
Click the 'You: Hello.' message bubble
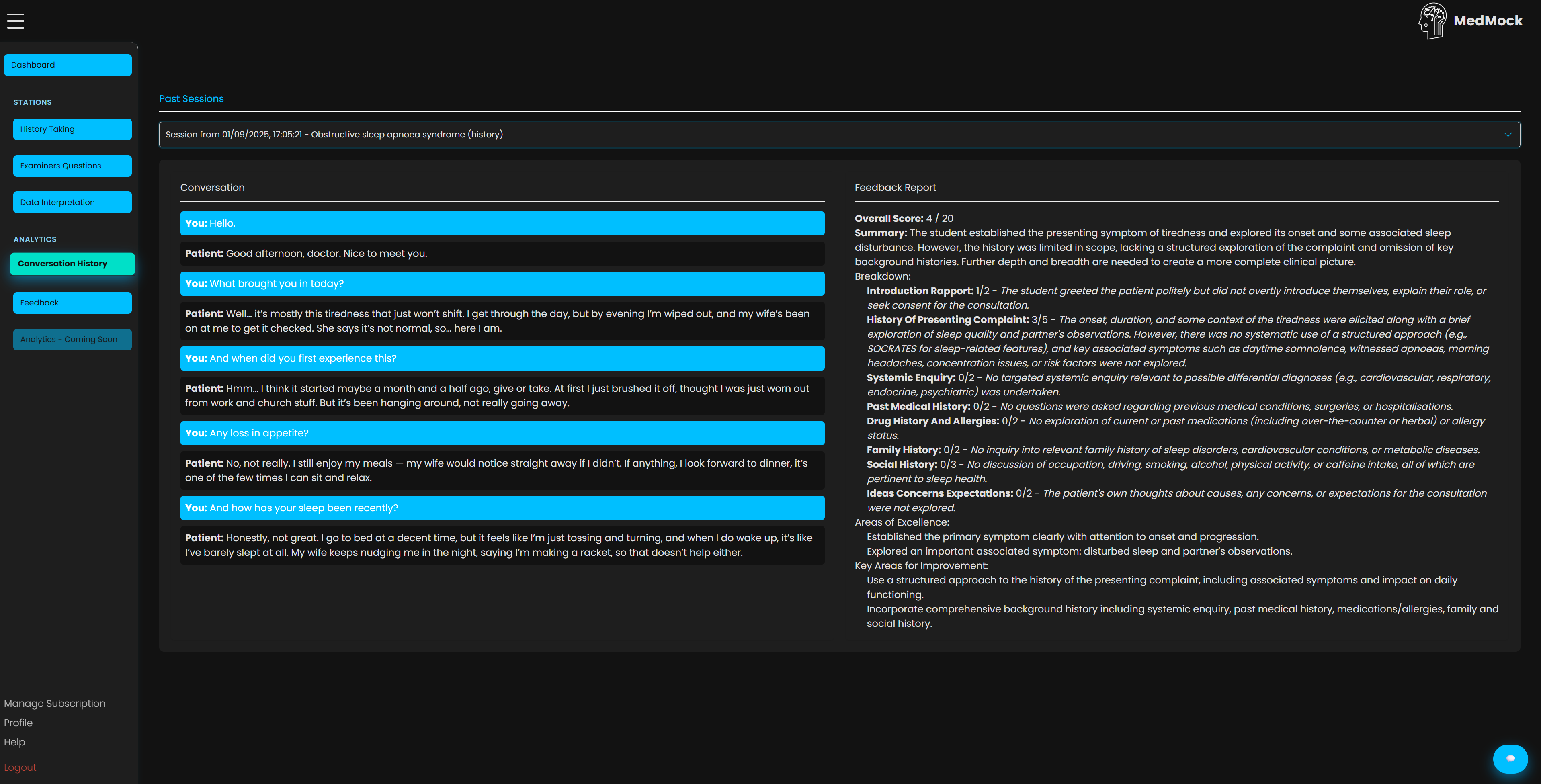502,223
